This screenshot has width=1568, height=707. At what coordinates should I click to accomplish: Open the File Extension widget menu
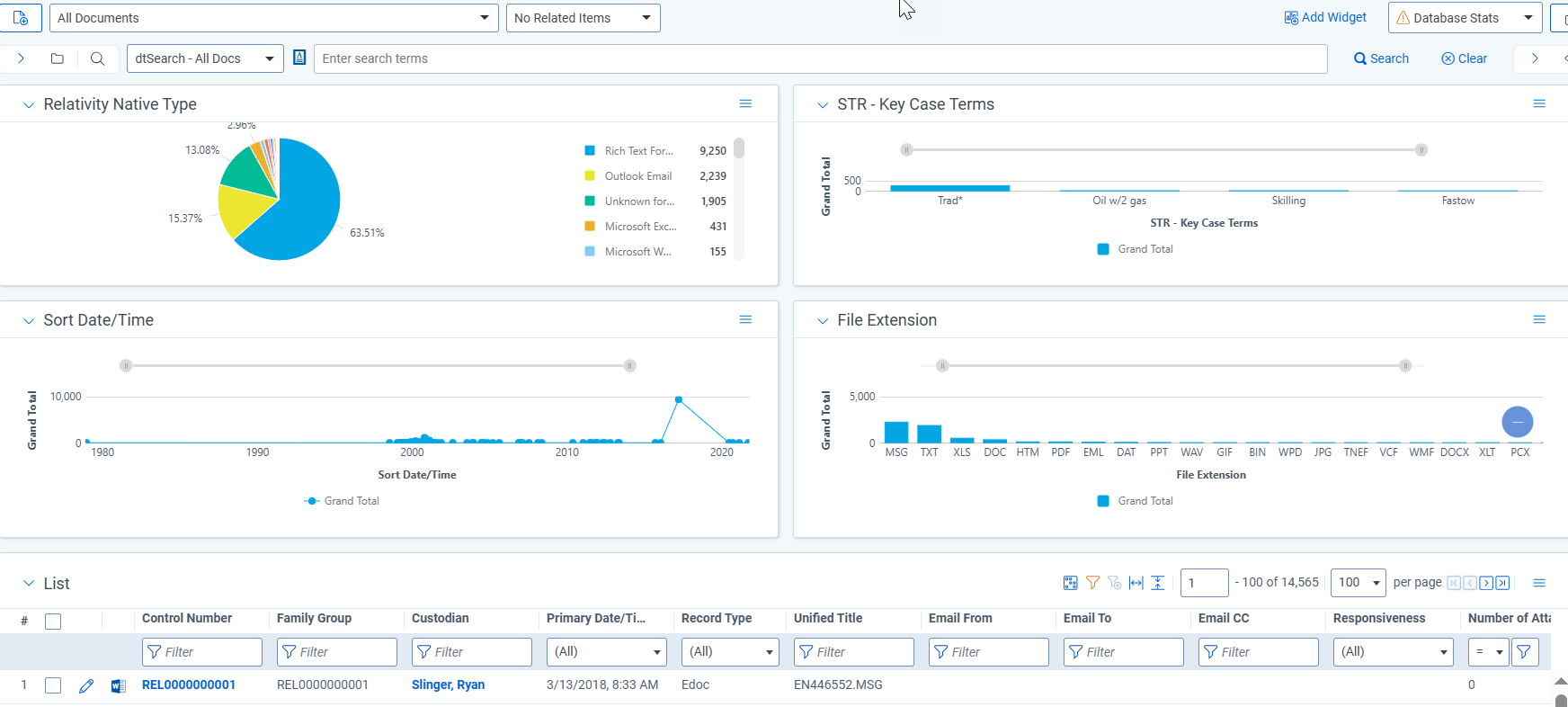click(x=1539, y=320)
